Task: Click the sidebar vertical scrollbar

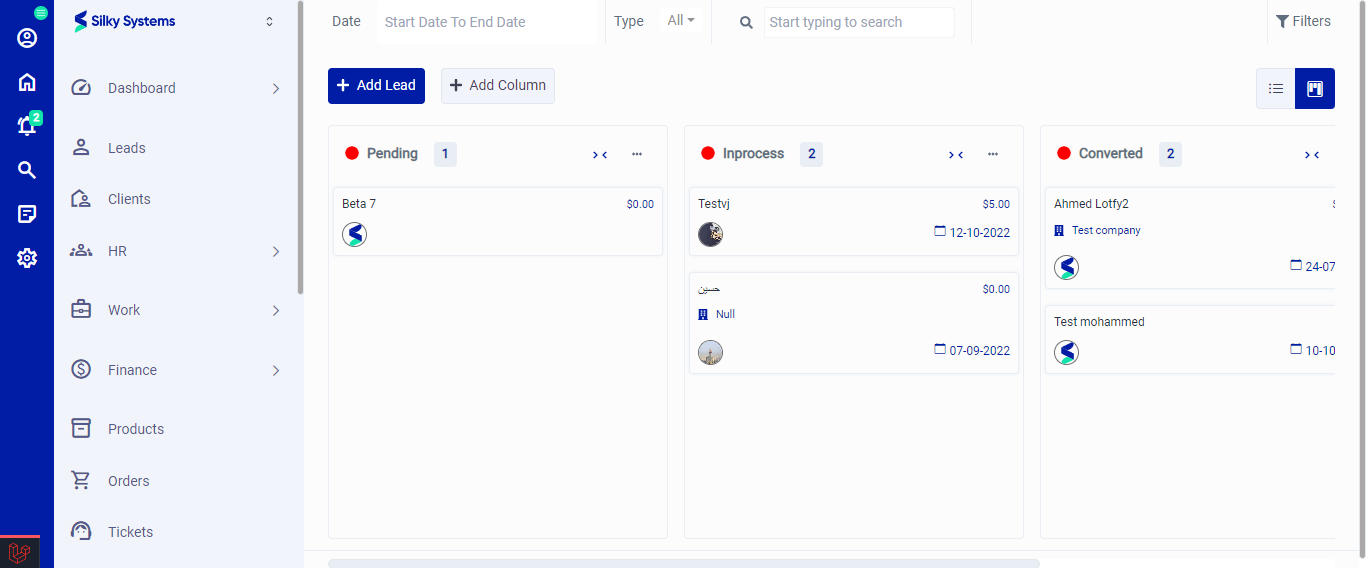Action: [x=300, y=148]
